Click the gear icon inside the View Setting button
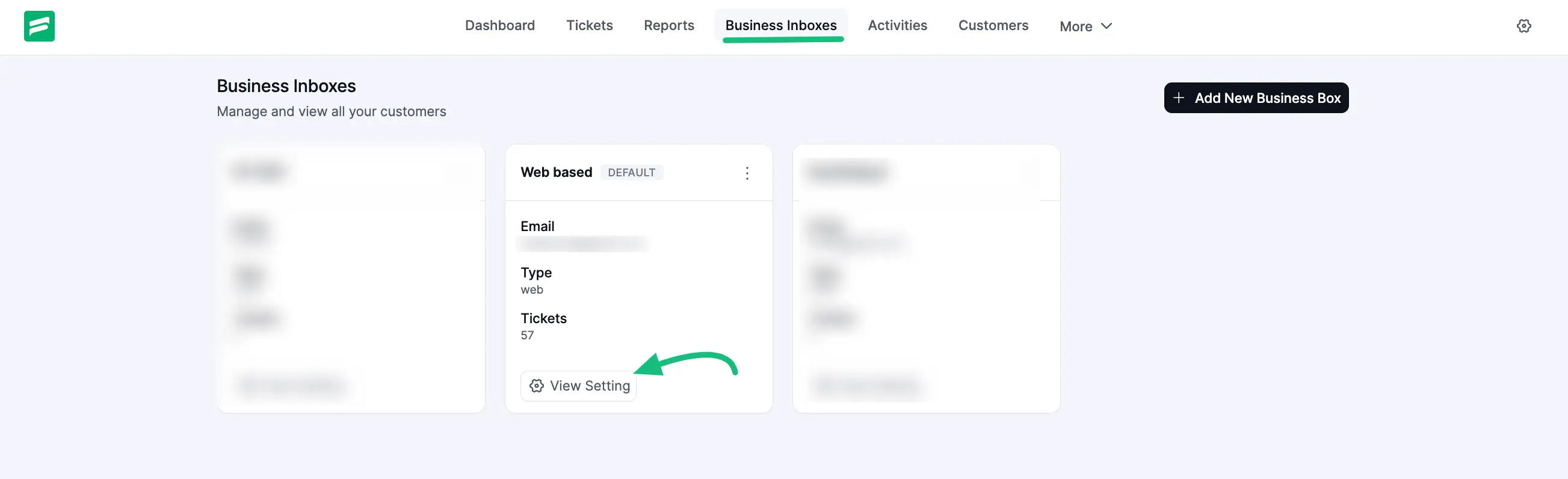 coord(536,386)
